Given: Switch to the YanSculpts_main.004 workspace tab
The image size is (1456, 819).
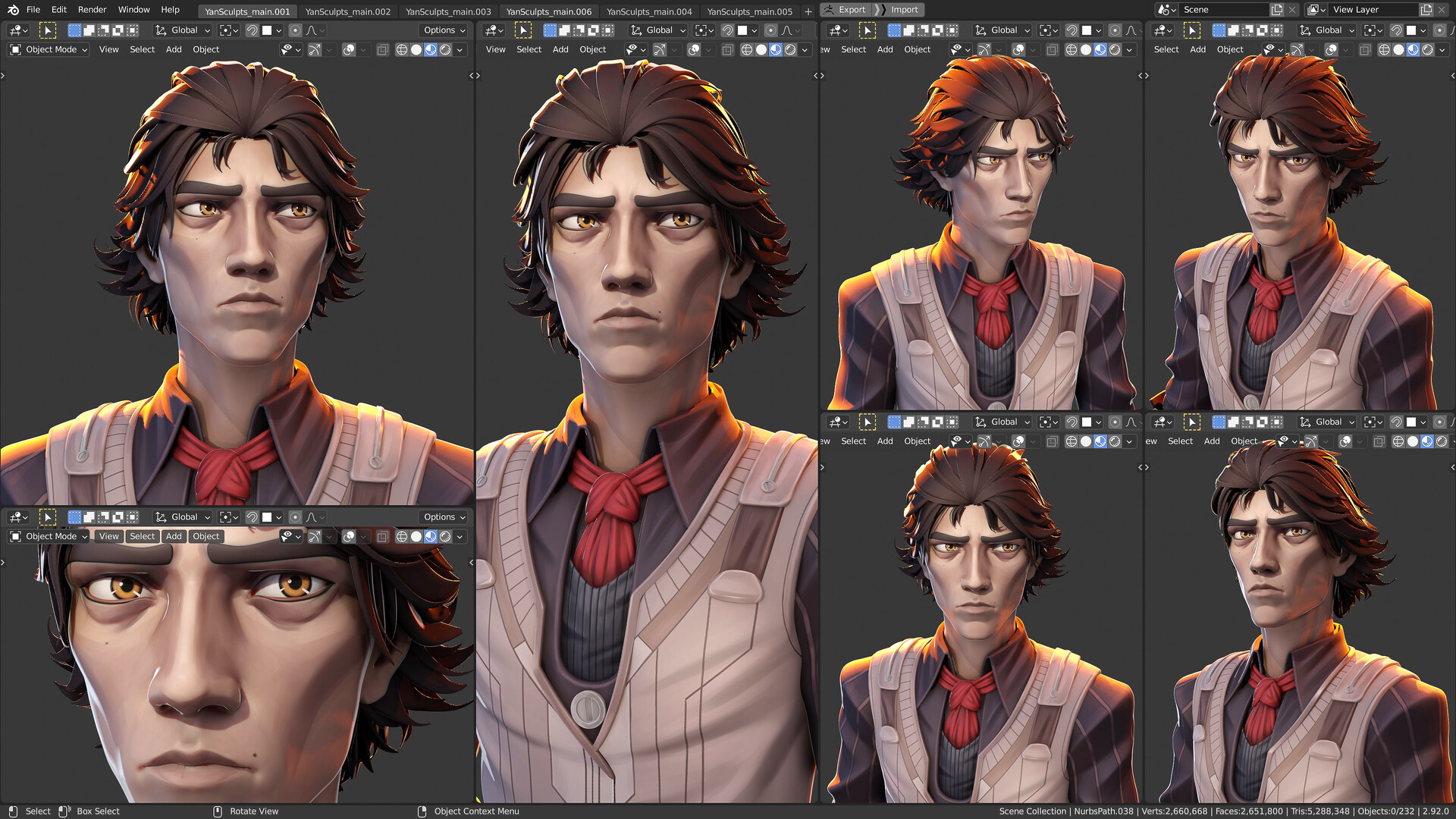Looking at the screenshot, I should 649,11.
